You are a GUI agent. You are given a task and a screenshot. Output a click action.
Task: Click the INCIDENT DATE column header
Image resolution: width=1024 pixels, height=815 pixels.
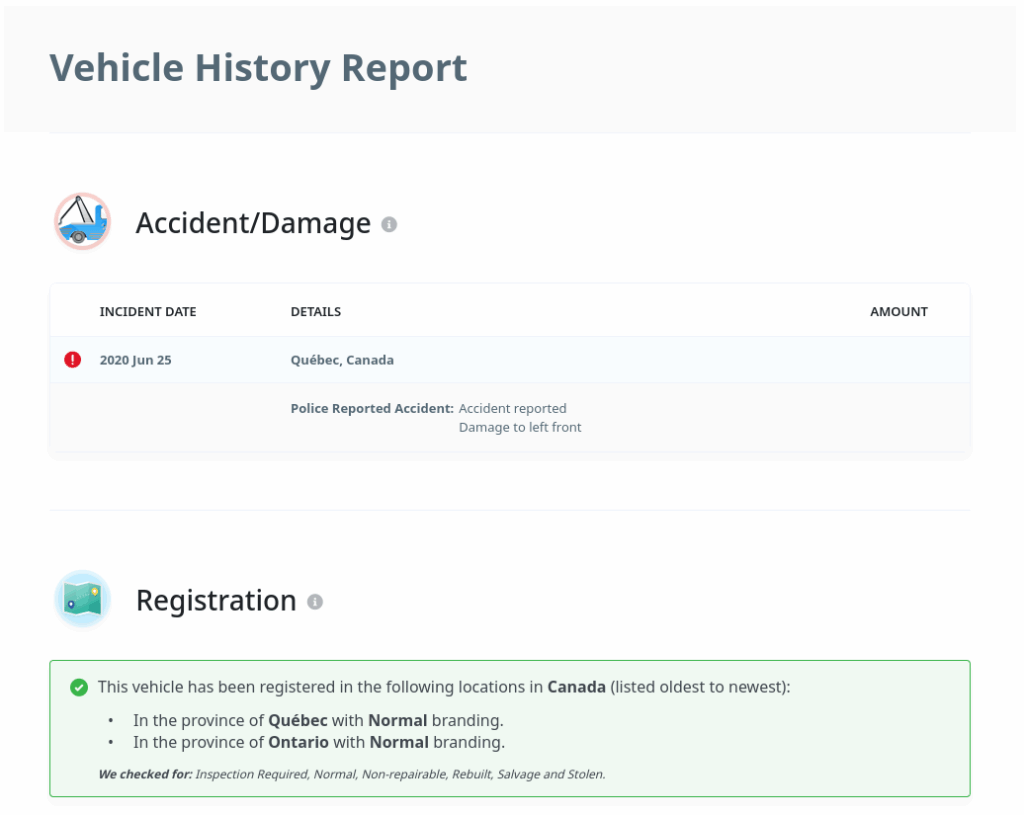[148, 312]
